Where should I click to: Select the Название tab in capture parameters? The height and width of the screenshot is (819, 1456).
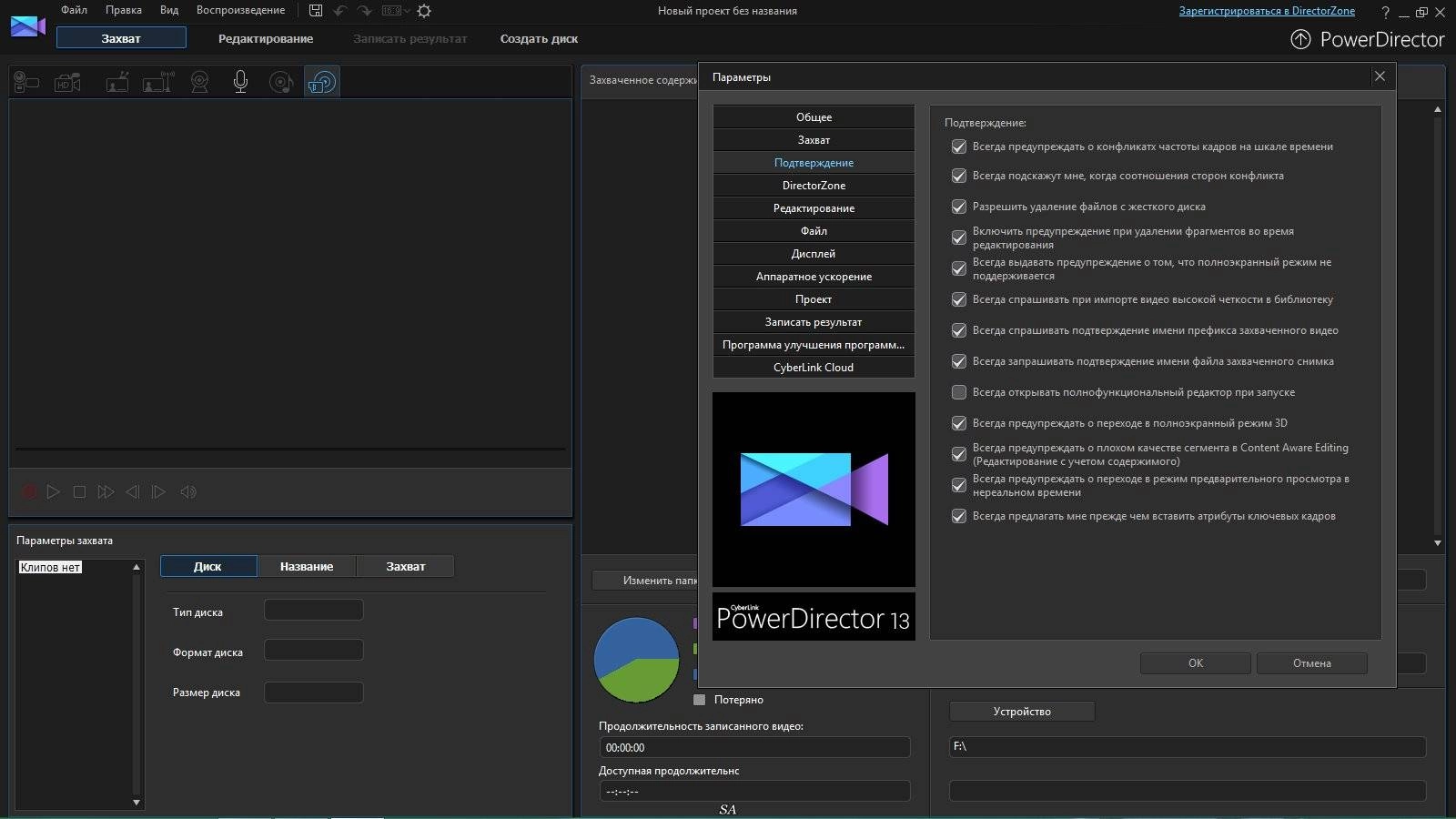[x=307, y=566]
